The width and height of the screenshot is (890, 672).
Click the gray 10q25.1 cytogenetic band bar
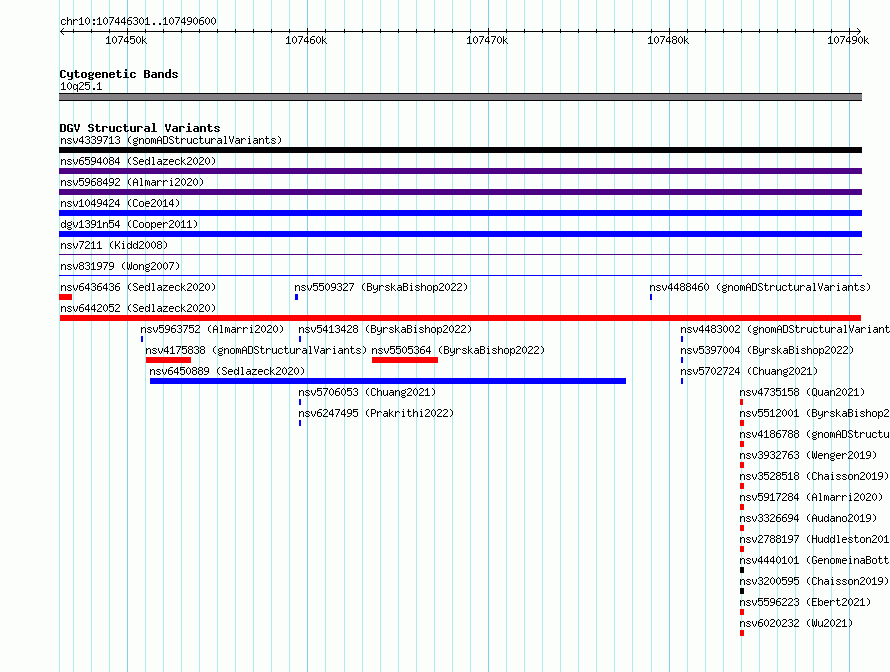[460, 97]
